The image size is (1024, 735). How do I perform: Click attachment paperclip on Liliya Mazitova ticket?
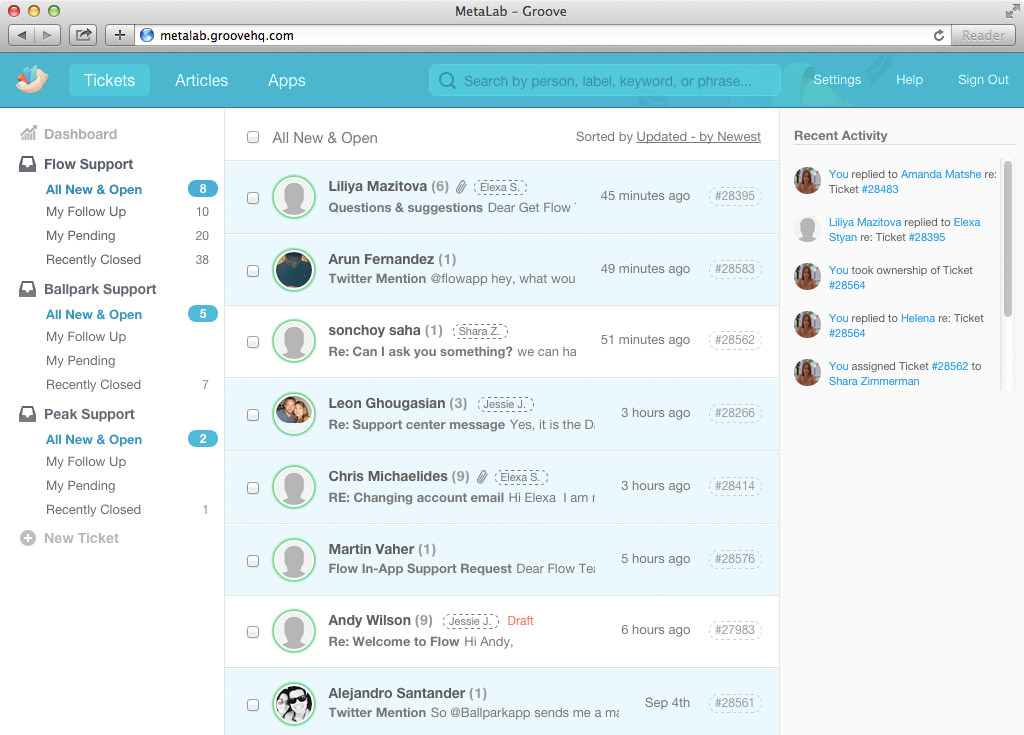click(461, 187)
